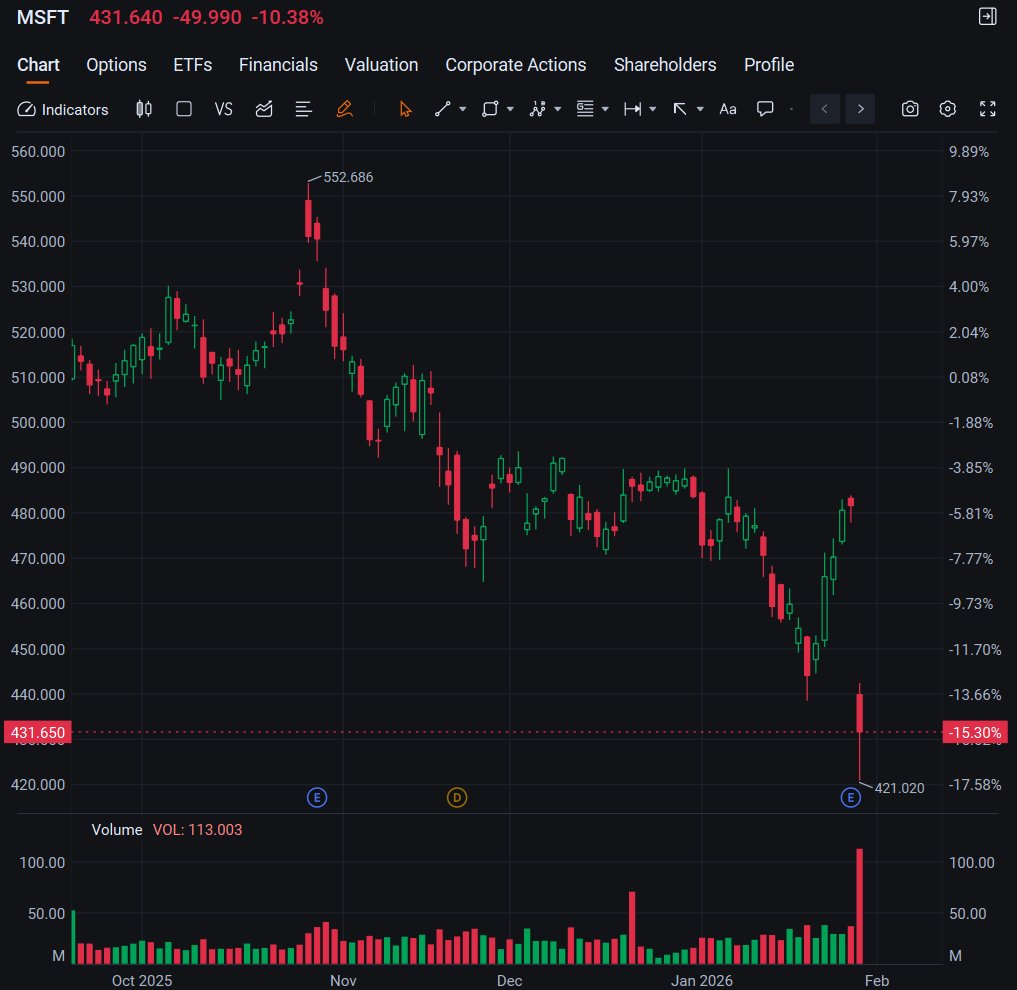Screen dimensions: 1017x990
Task: Click the earnings marker near February
Action: (x=851, y=797)
